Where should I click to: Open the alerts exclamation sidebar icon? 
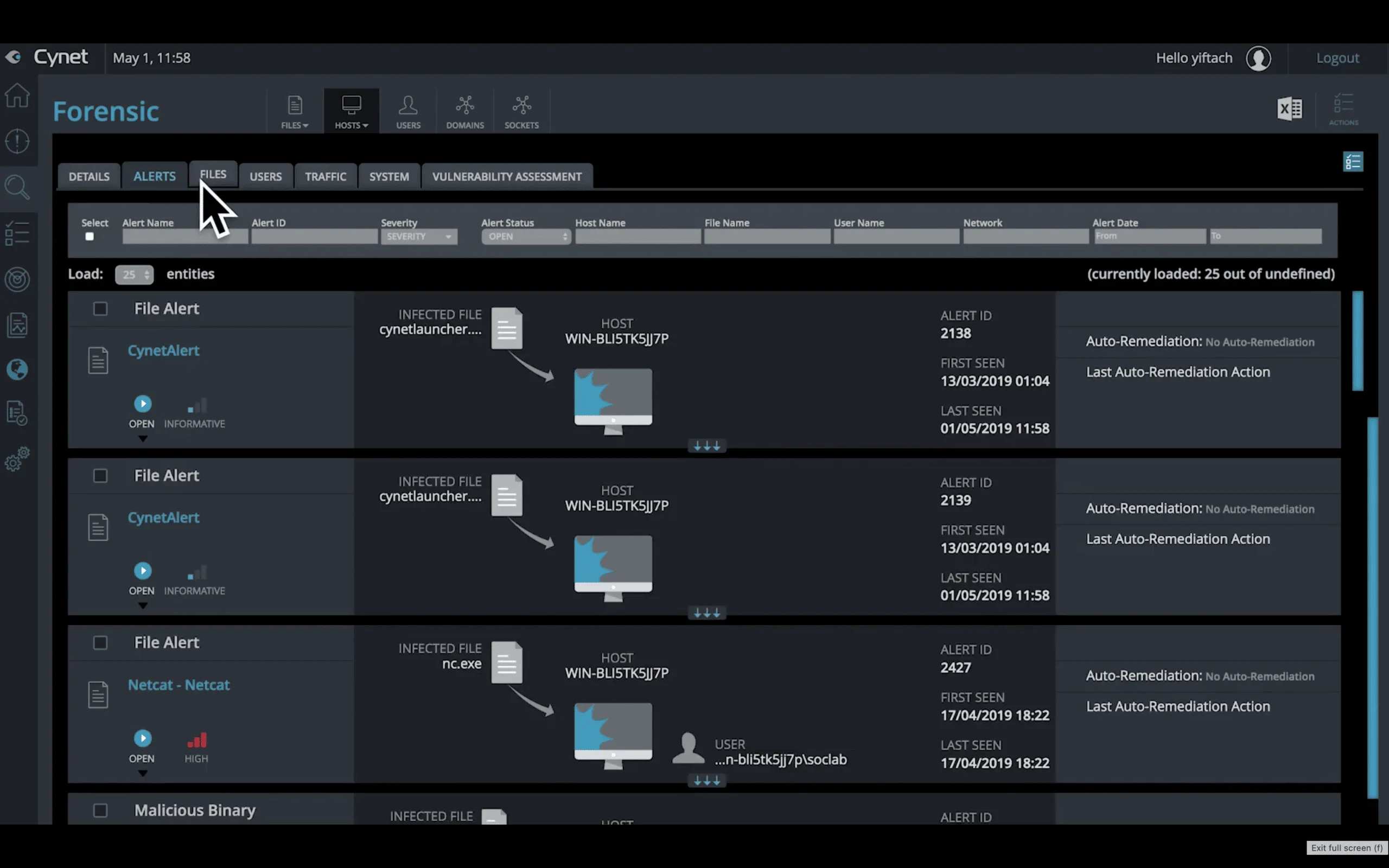17,141
